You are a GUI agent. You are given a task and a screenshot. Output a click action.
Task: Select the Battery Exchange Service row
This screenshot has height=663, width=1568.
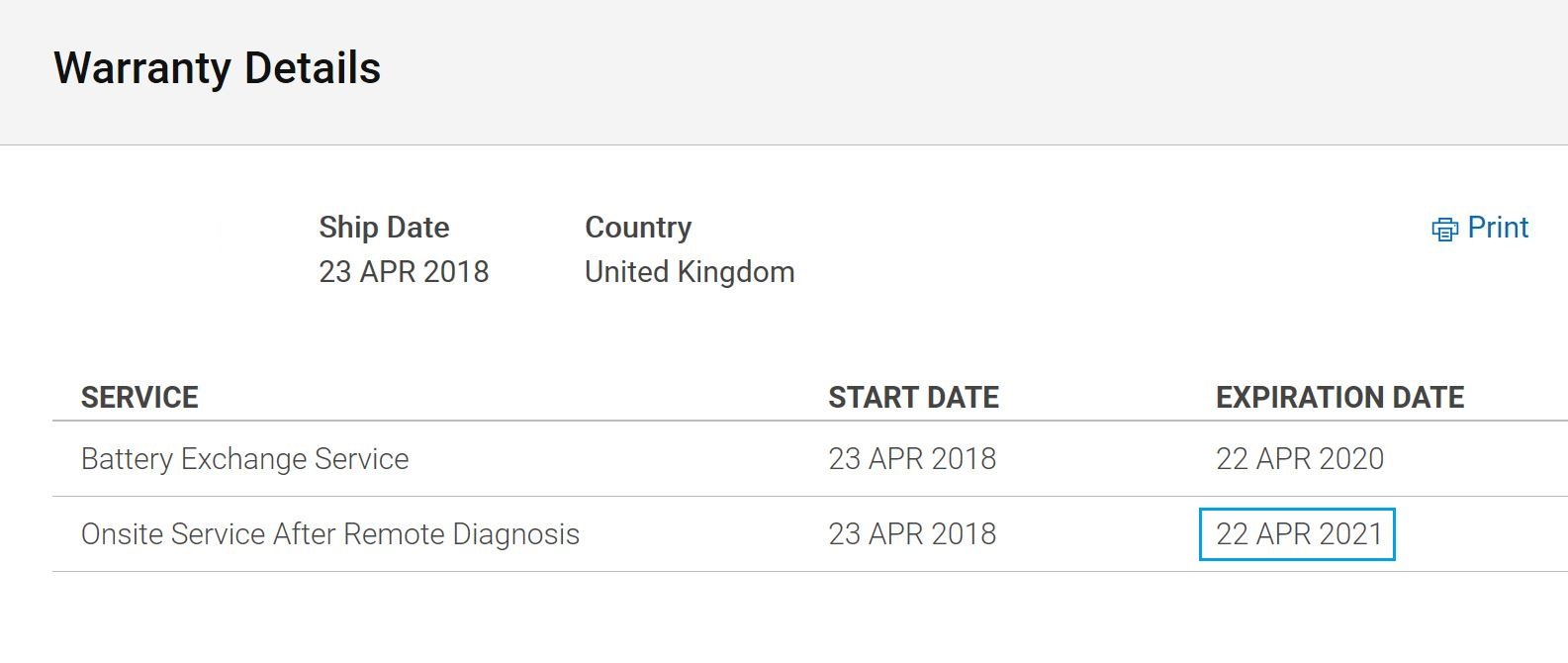tap(810, 459)
